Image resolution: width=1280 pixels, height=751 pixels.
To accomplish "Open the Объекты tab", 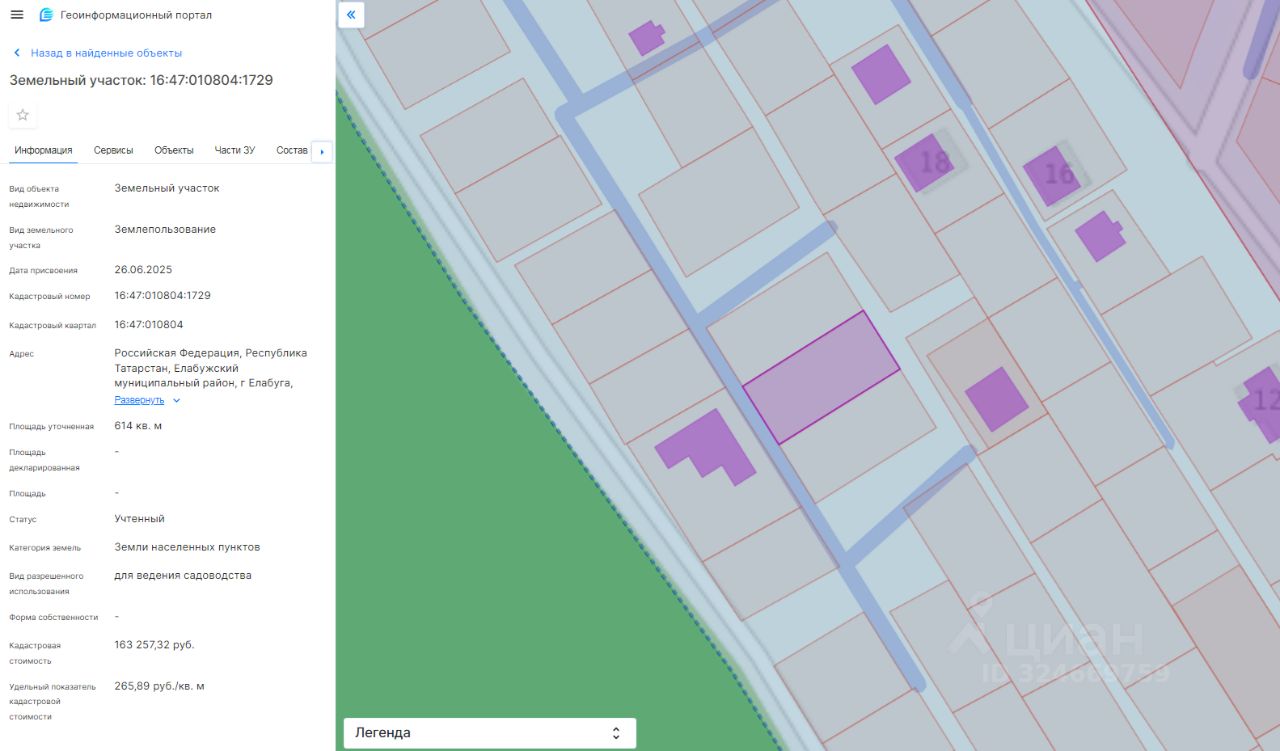I will pos(174,150).
